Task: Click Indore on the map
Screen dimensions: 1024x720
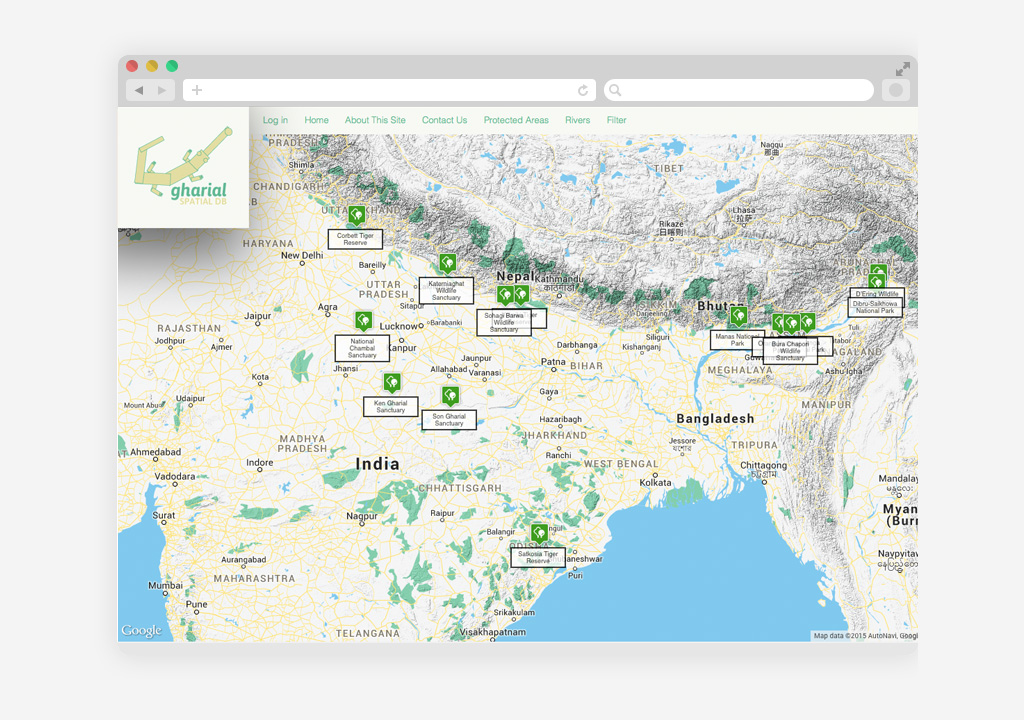Action: coord(260,463)
